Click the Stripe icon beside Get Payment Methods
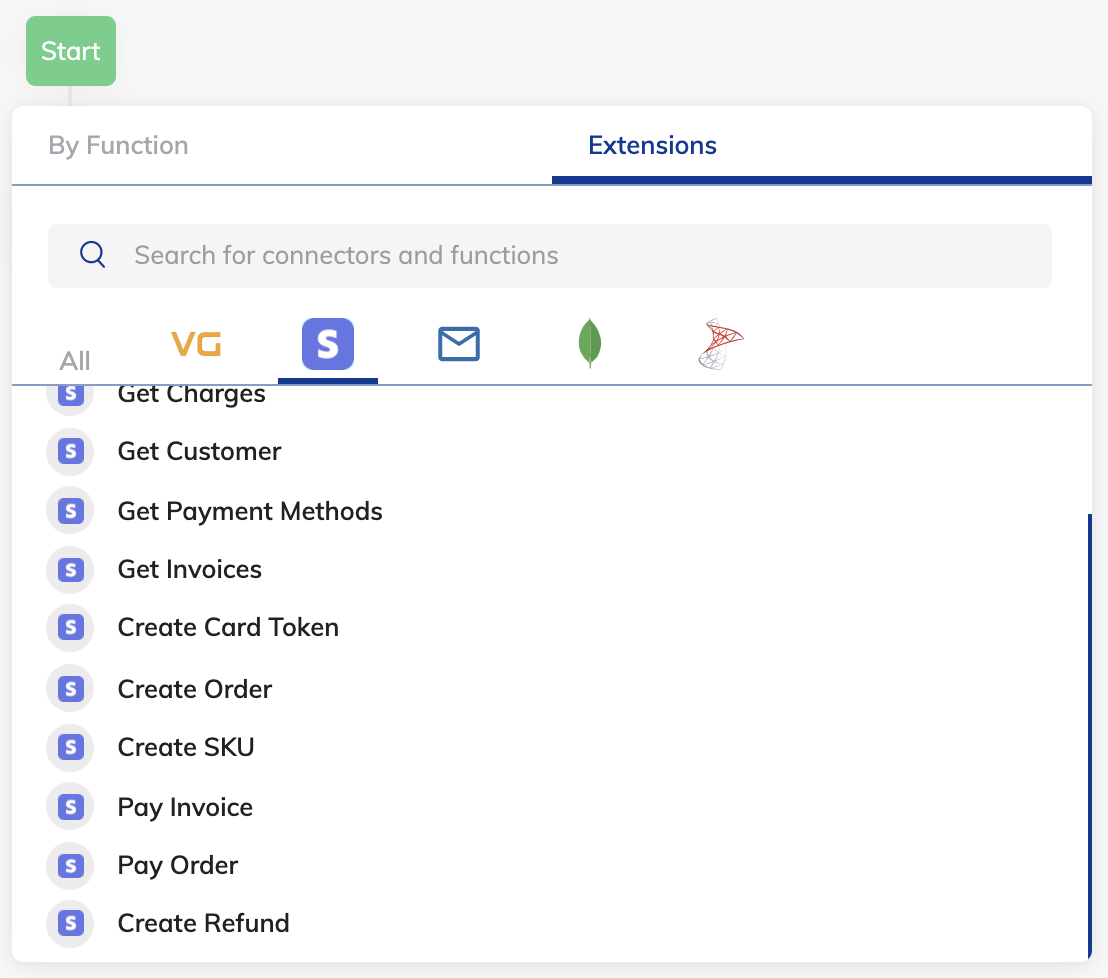This screenshot has width=1108, height=978. [70, 511]
